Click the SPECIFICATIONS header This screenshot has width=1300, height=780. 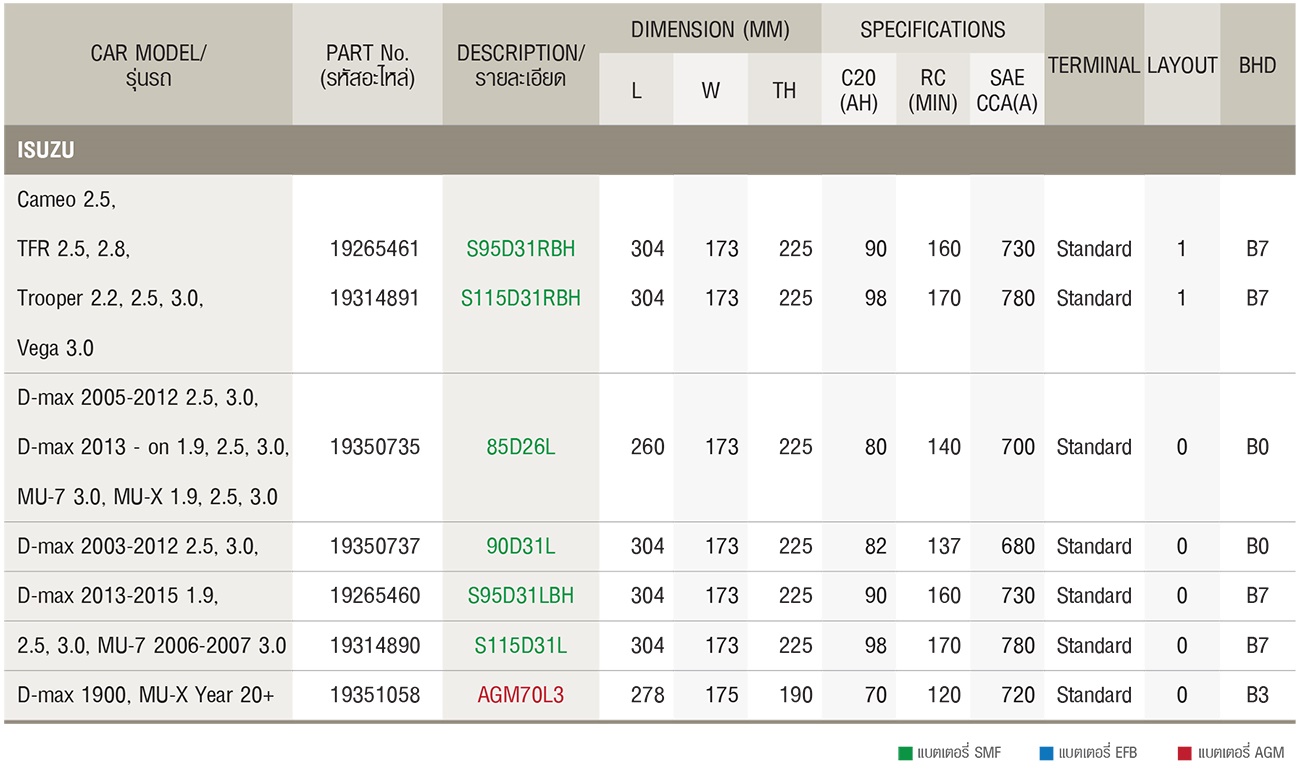933,30
